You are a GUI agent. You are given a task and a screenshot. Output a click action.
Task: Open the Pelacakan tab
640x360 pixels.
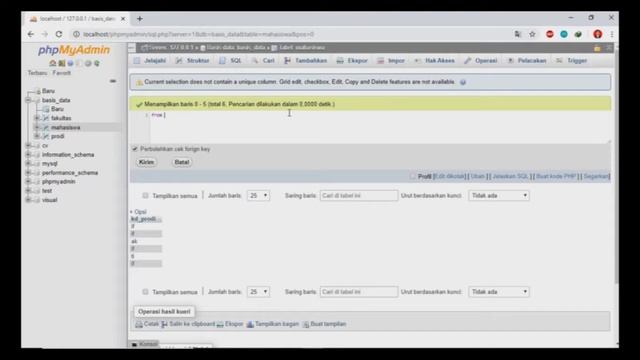pos(527,60)
